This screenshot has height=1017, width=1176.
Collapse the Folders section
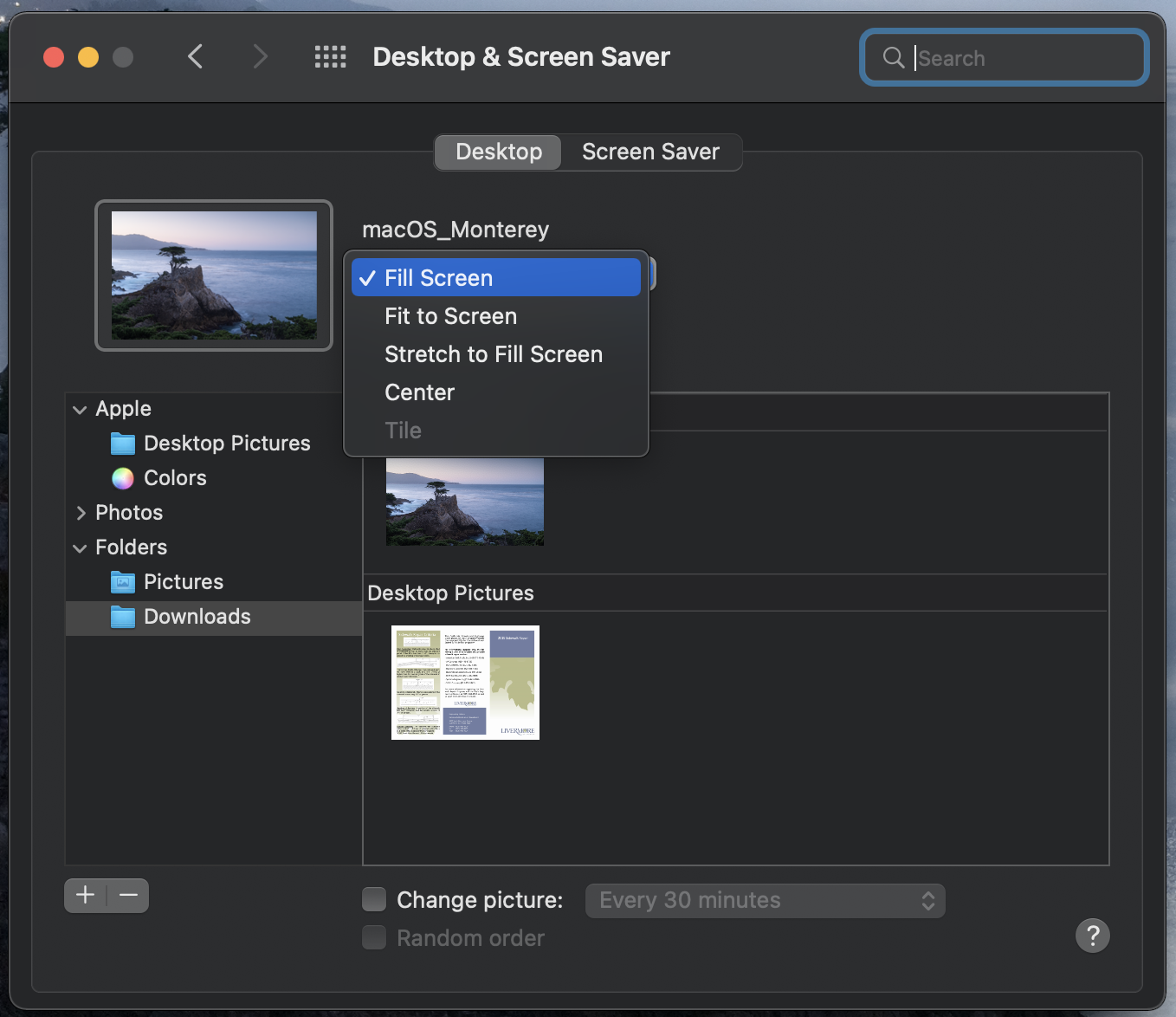point(80,548)
